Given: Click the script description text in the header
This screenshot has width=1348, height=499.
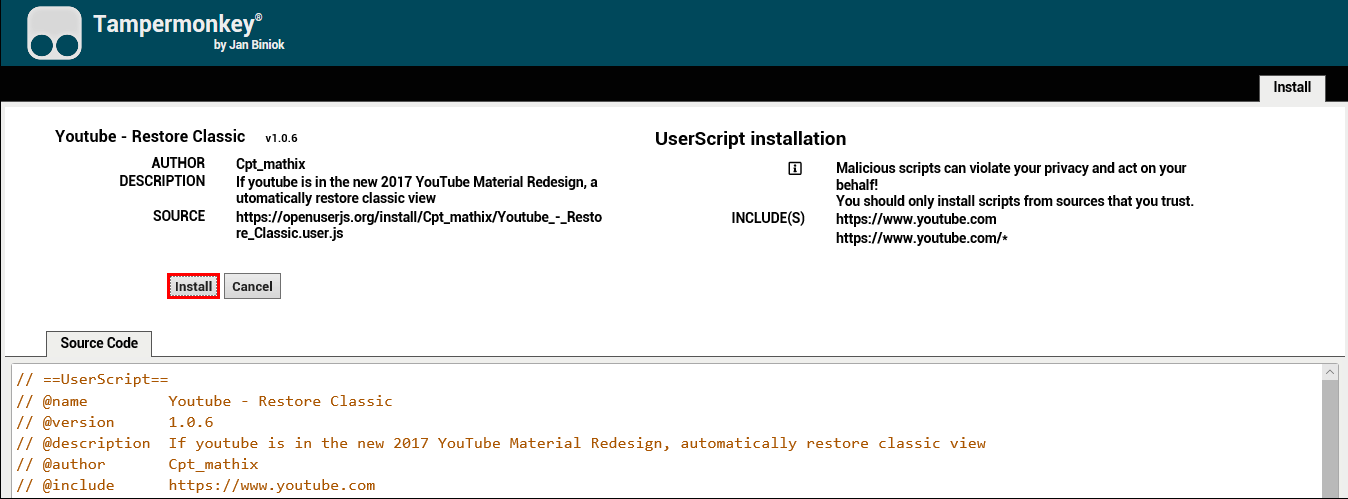Looking at the screenshot, I should coord(417,190).
